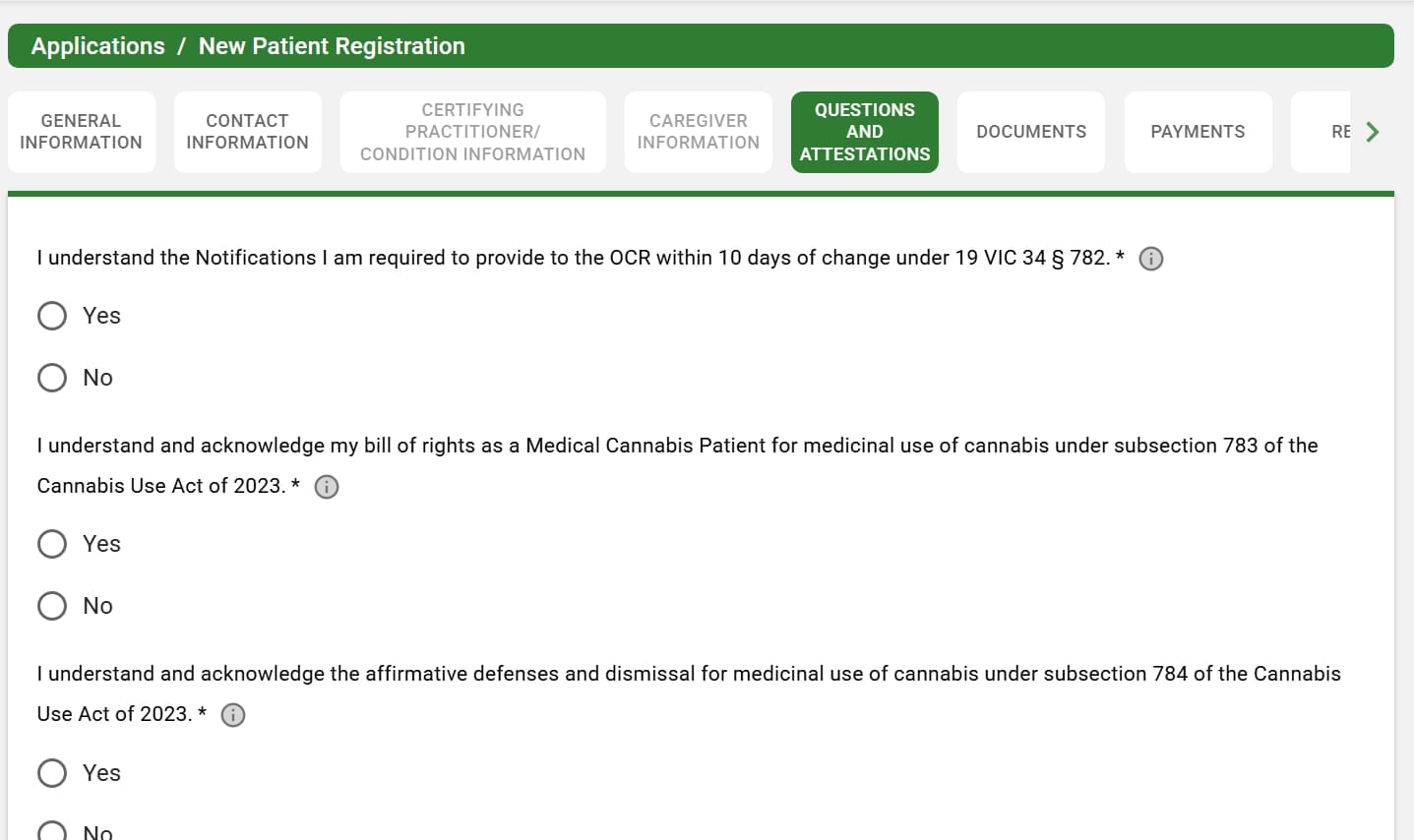
Task: Click the info icon next to the affirmative defenses question
Action: point(233,715)
